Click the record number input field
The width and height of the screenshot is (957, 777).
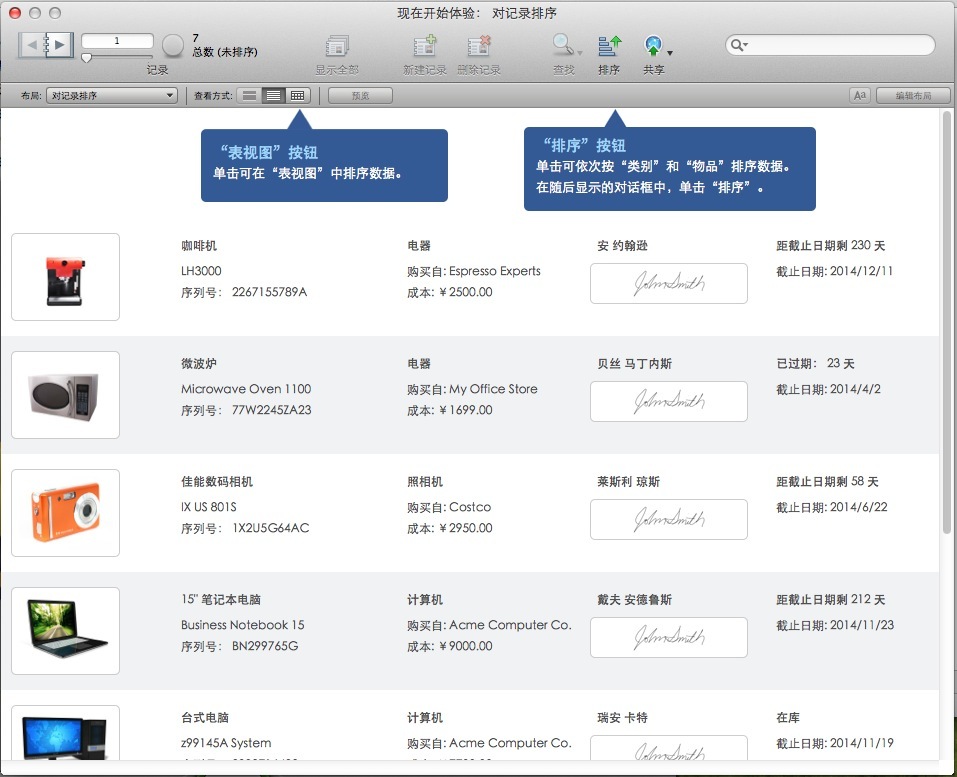117,41
